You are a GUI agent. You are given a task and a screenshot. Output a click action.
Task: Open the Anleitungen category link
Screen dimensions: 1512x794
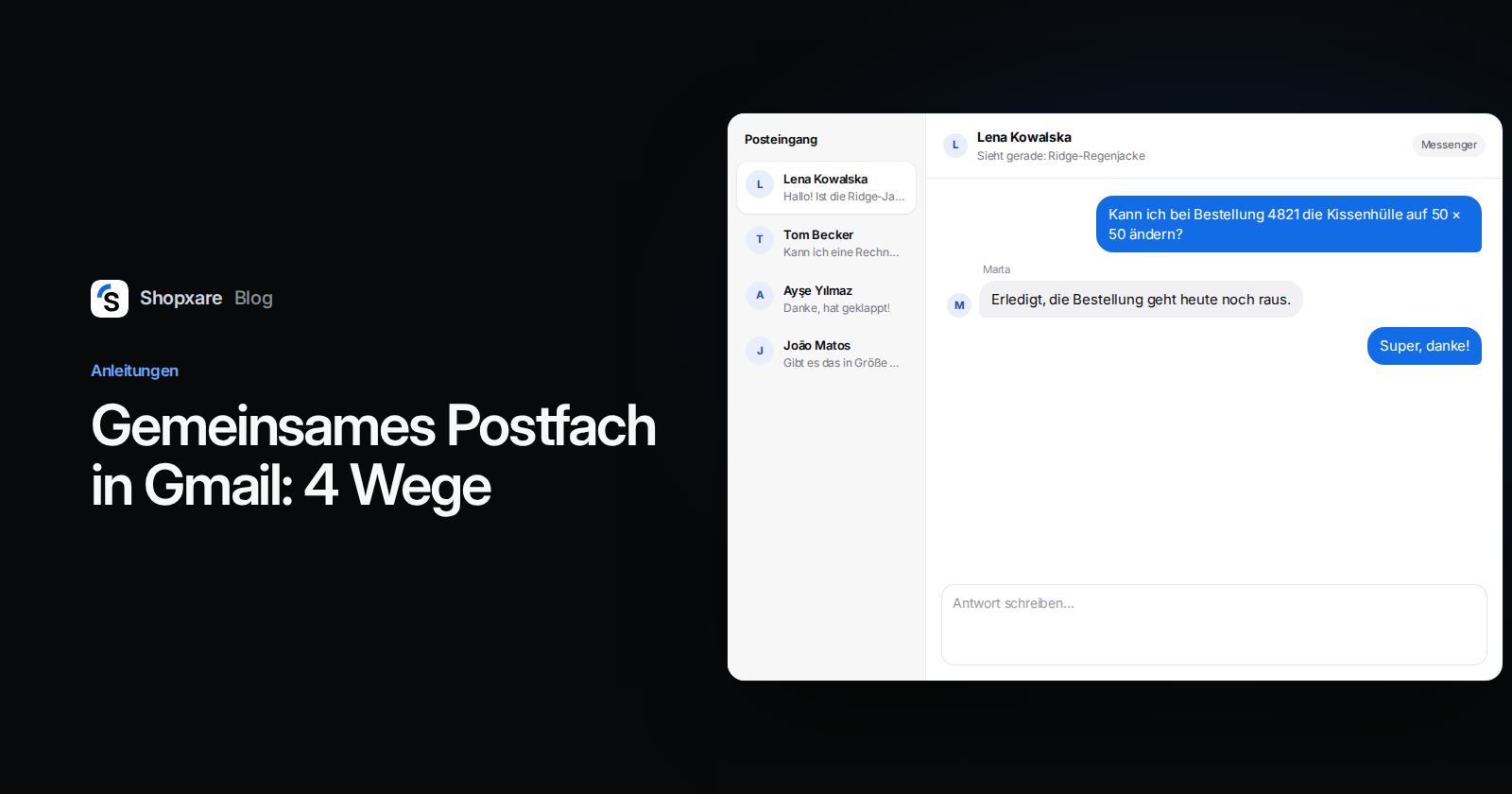(x=134, y=371)
